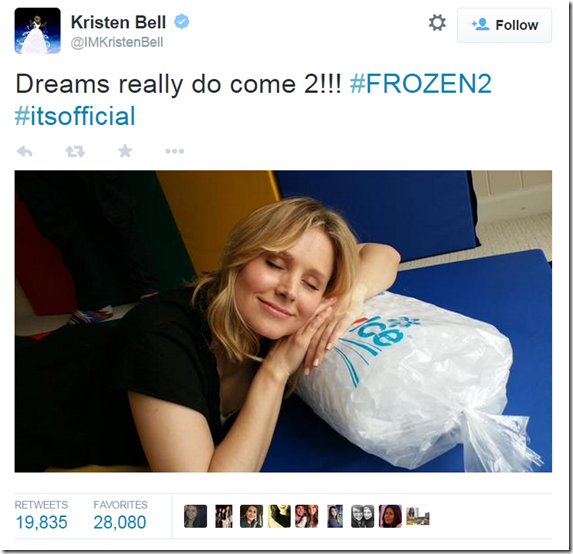Open the Kristen Bell display name link
The height and width of the screenshot is (554, 573).
[x=118, y=22]
